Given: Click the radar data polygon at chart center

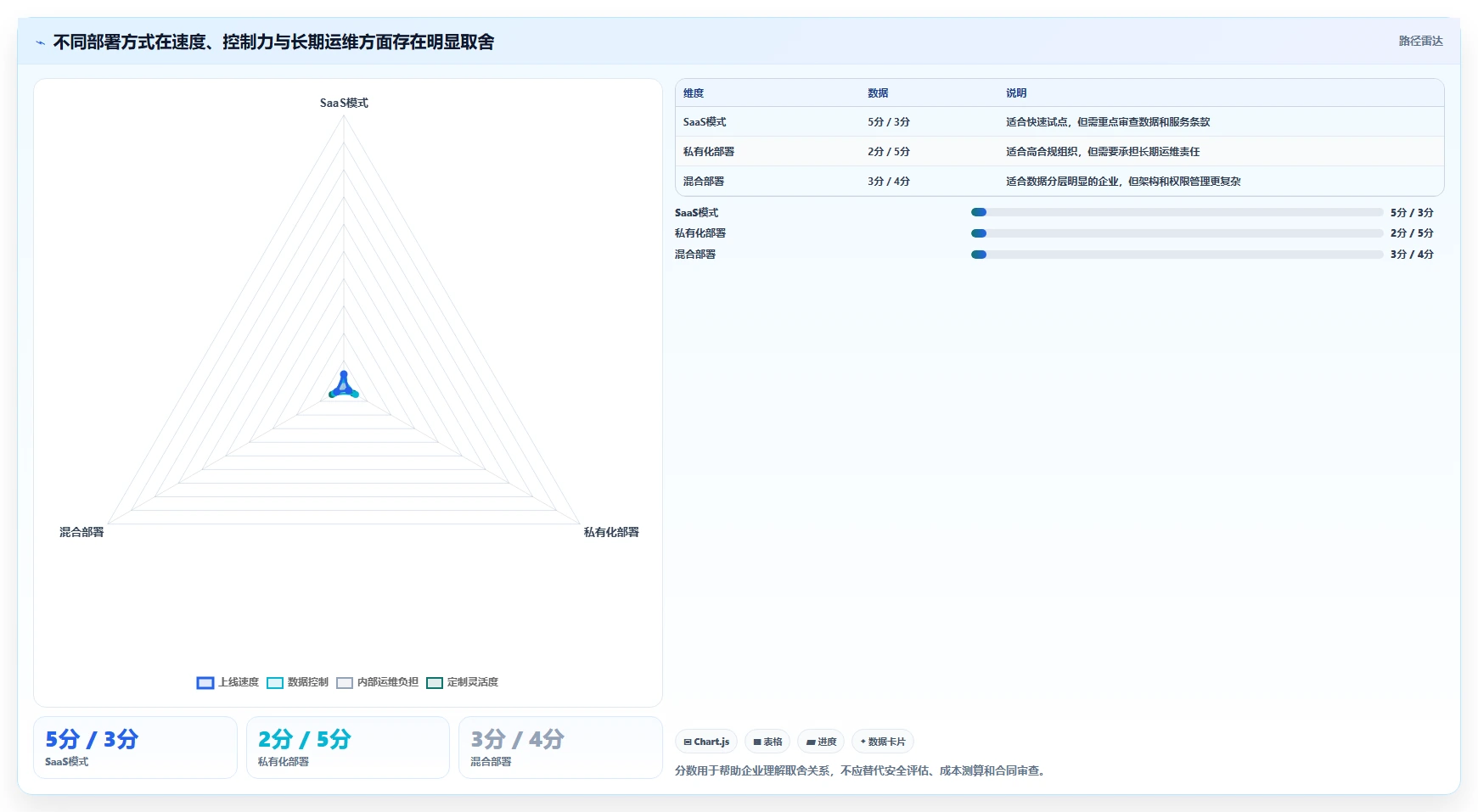Looking at the screenshot, I should pos(344,386).
